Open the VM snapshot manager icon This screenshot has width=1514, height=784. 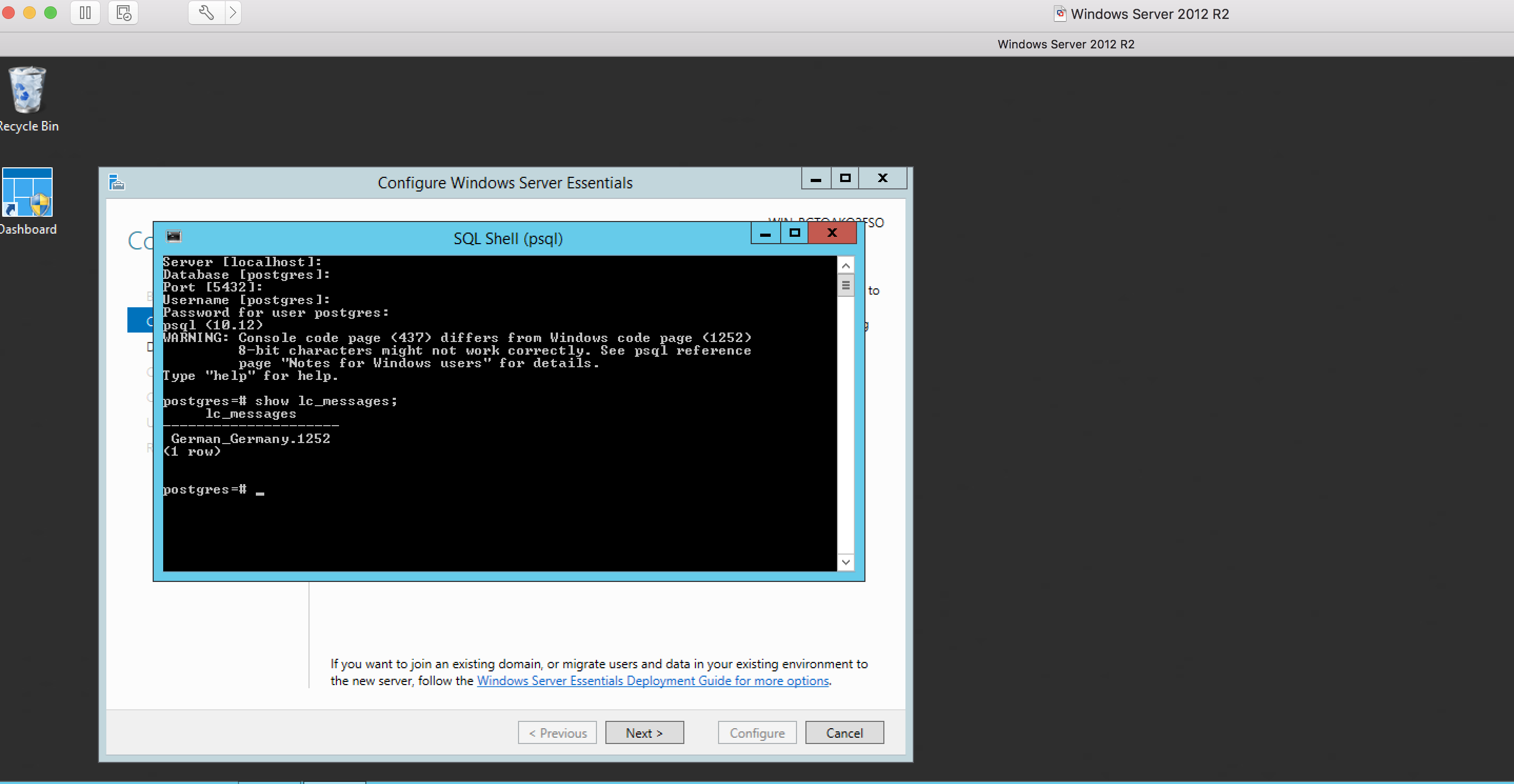coord(123,12)
